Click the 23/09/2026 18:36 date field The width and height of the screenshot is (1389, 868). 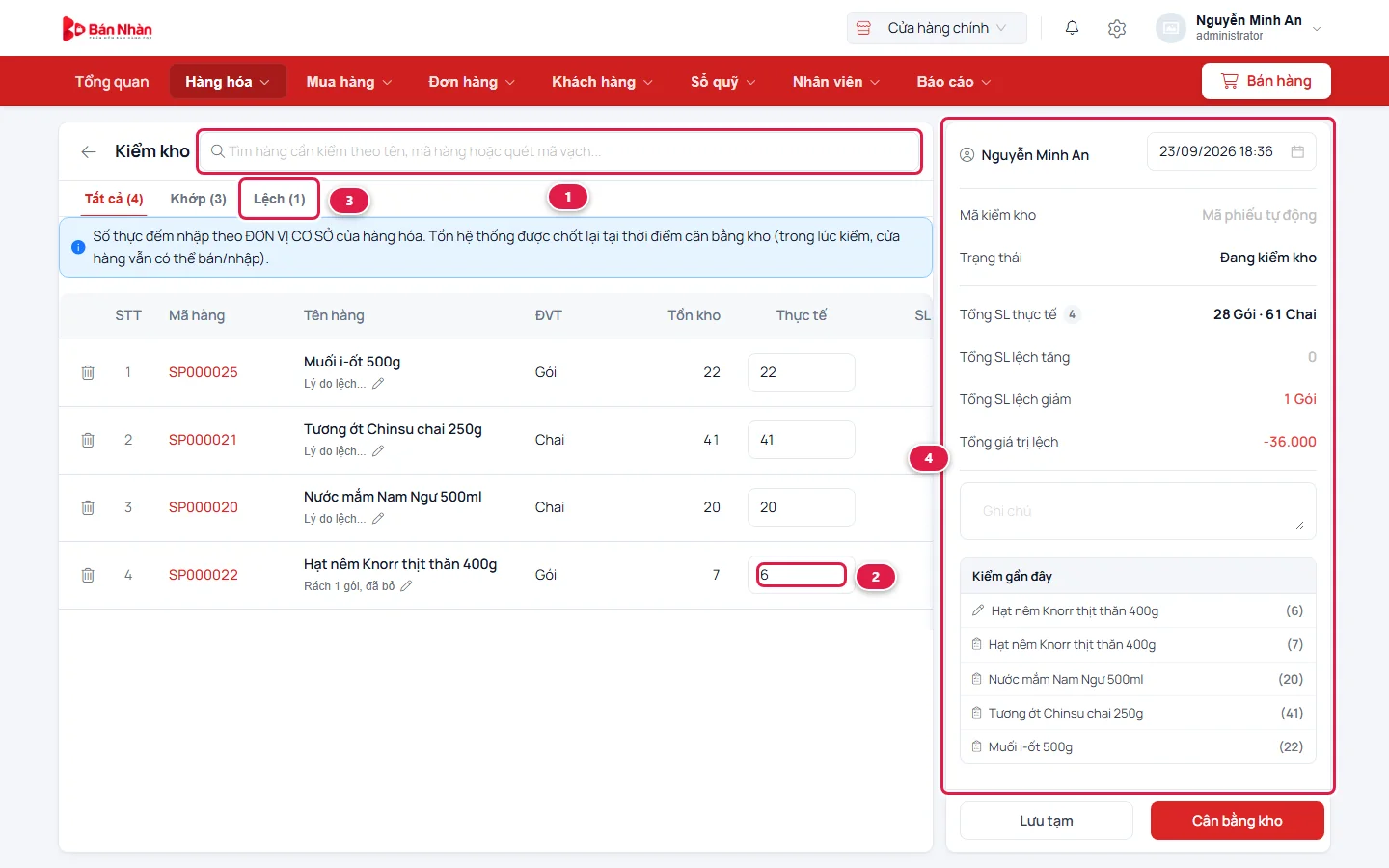[x=1232, y=151]
